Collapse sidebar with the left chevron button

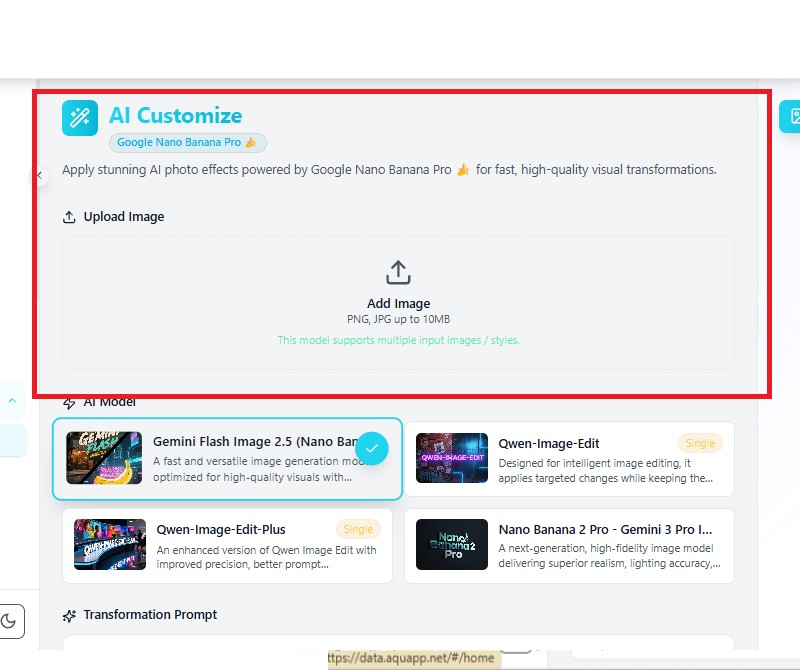click(x=39, y=176)
